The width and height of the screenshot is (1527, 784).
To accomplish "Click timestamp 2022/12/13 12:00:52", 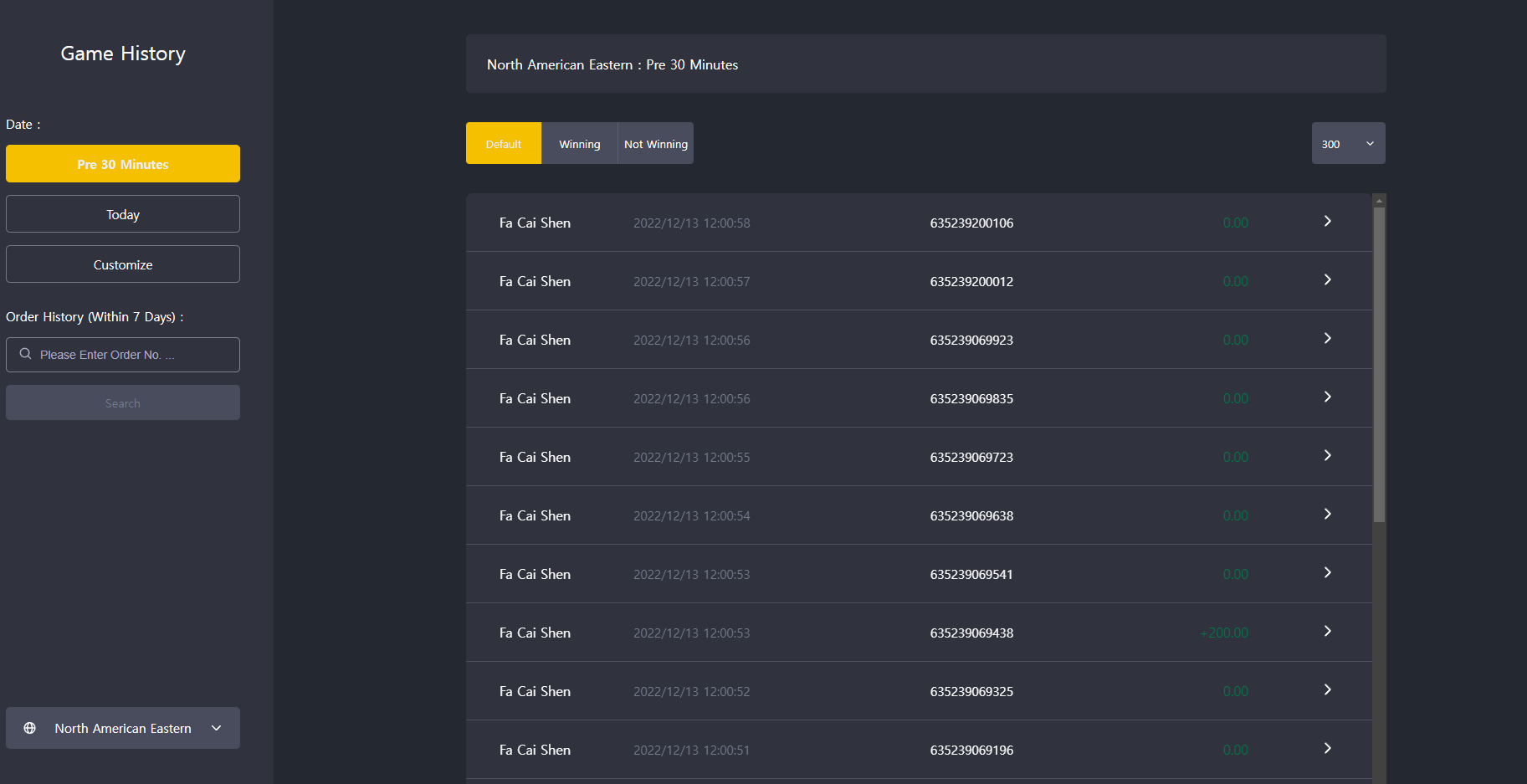I will 692,691.
